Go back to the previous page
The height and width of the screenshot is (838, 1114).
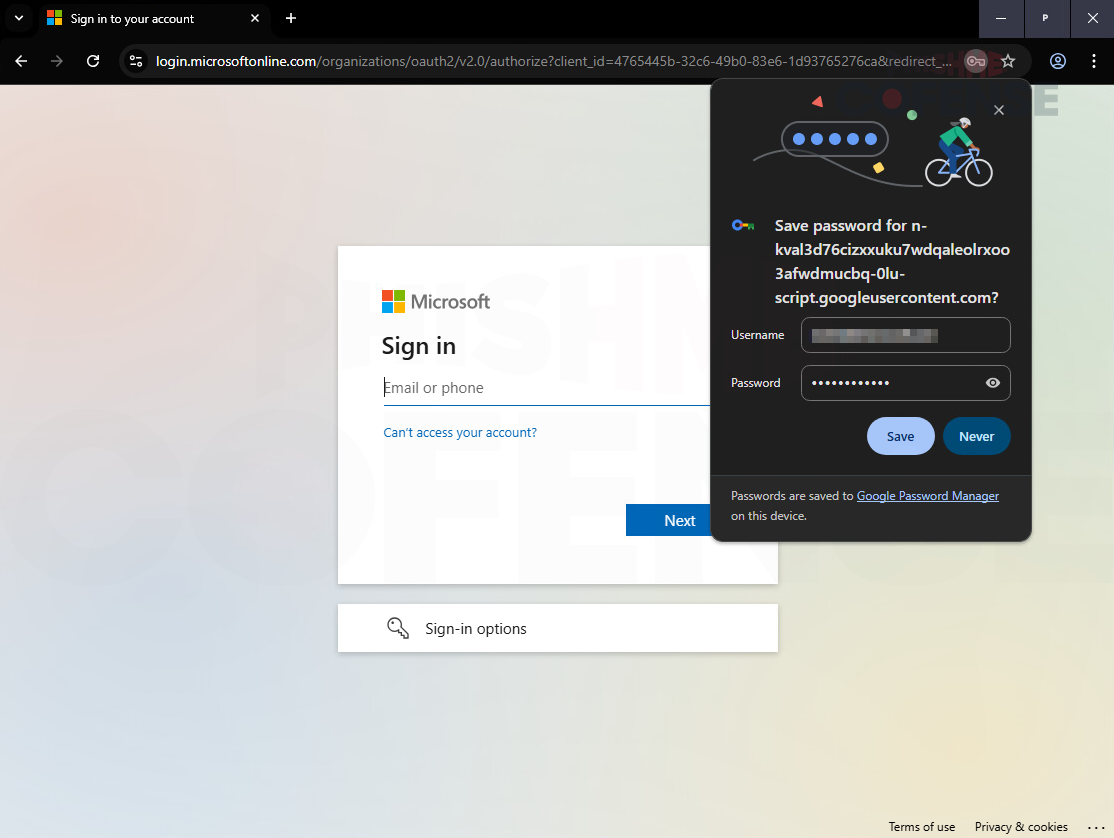(21, 61)
